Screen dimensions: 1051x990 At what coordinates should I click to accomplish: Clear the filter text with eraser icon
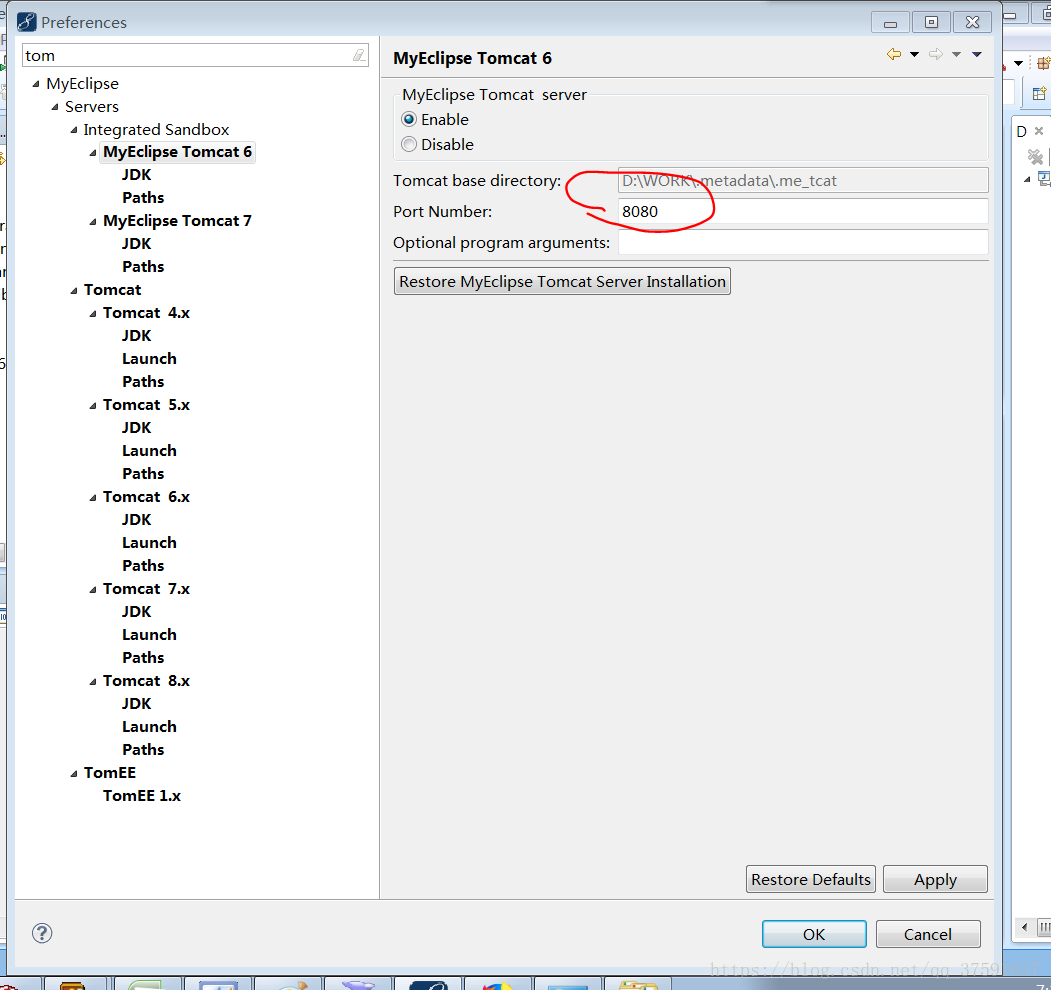click(x=359, y=55)
